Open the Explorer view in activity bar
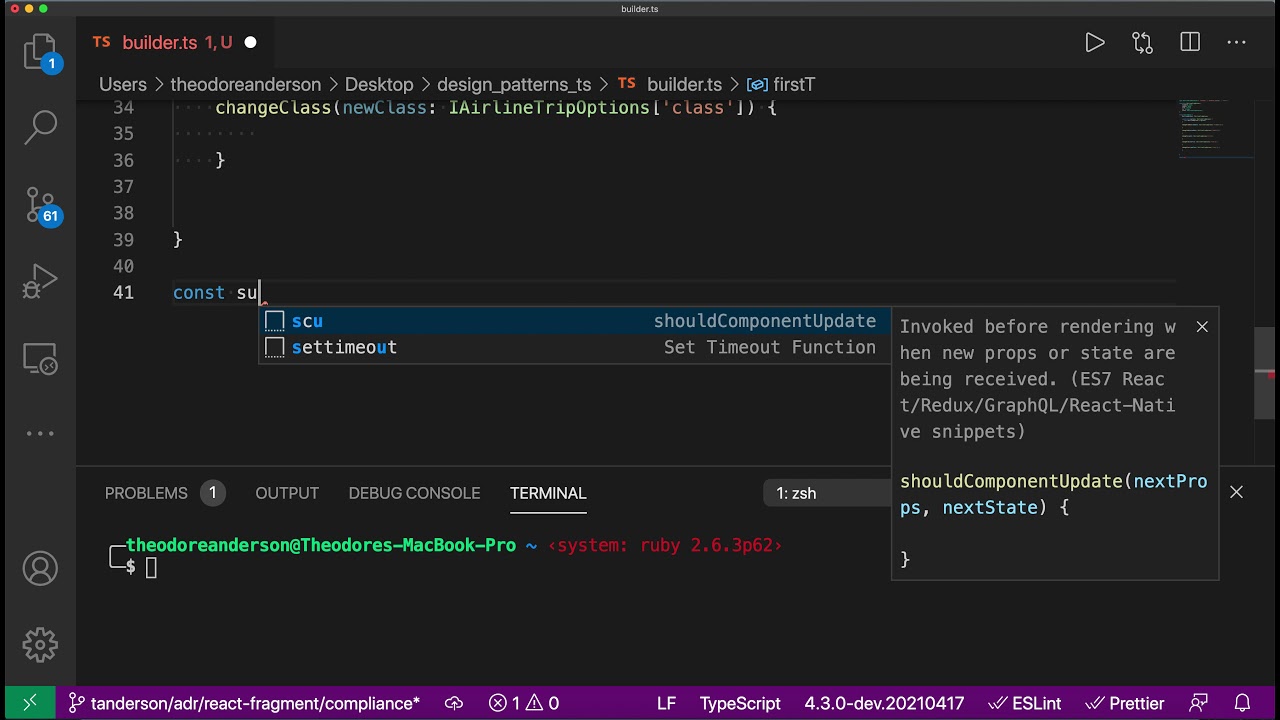 click(40, 52)
